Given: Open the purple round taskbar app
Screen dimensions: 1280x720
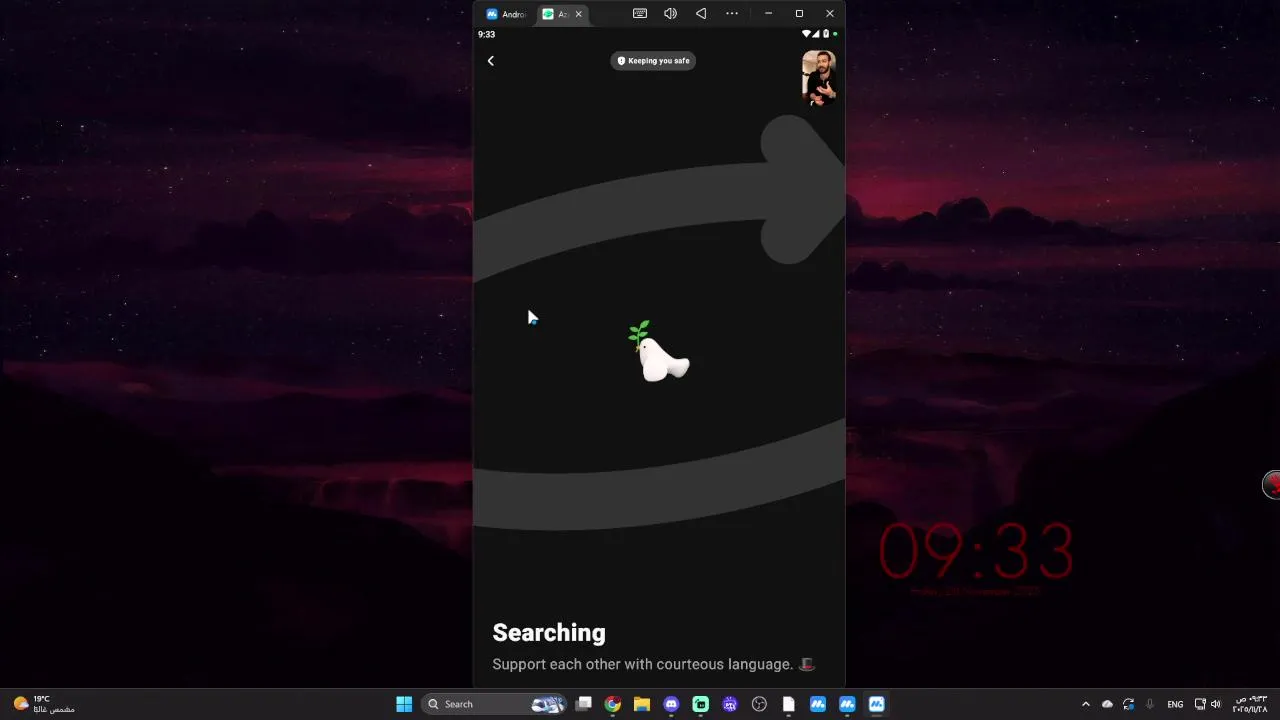Looking at the screenshot, I should (x=730, y=704).
